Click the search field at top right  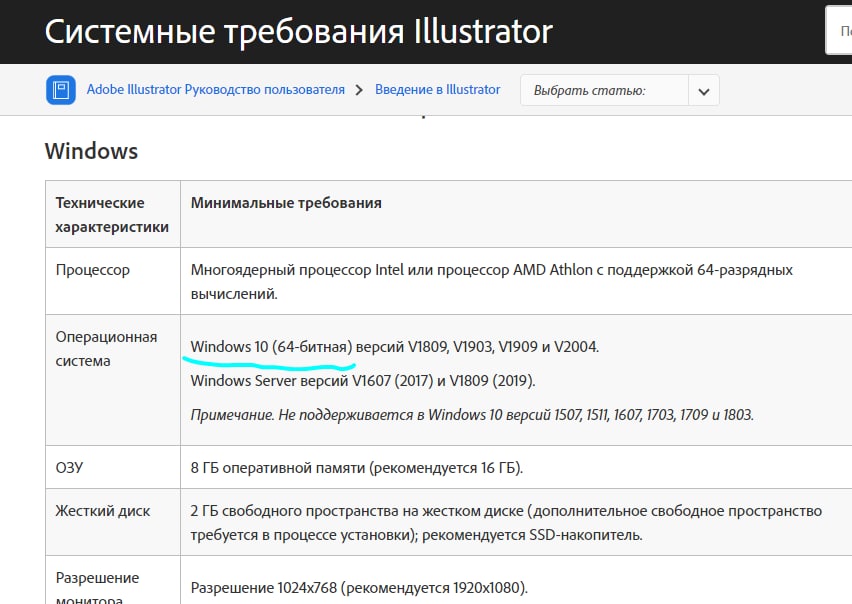(x=838, y=31)
